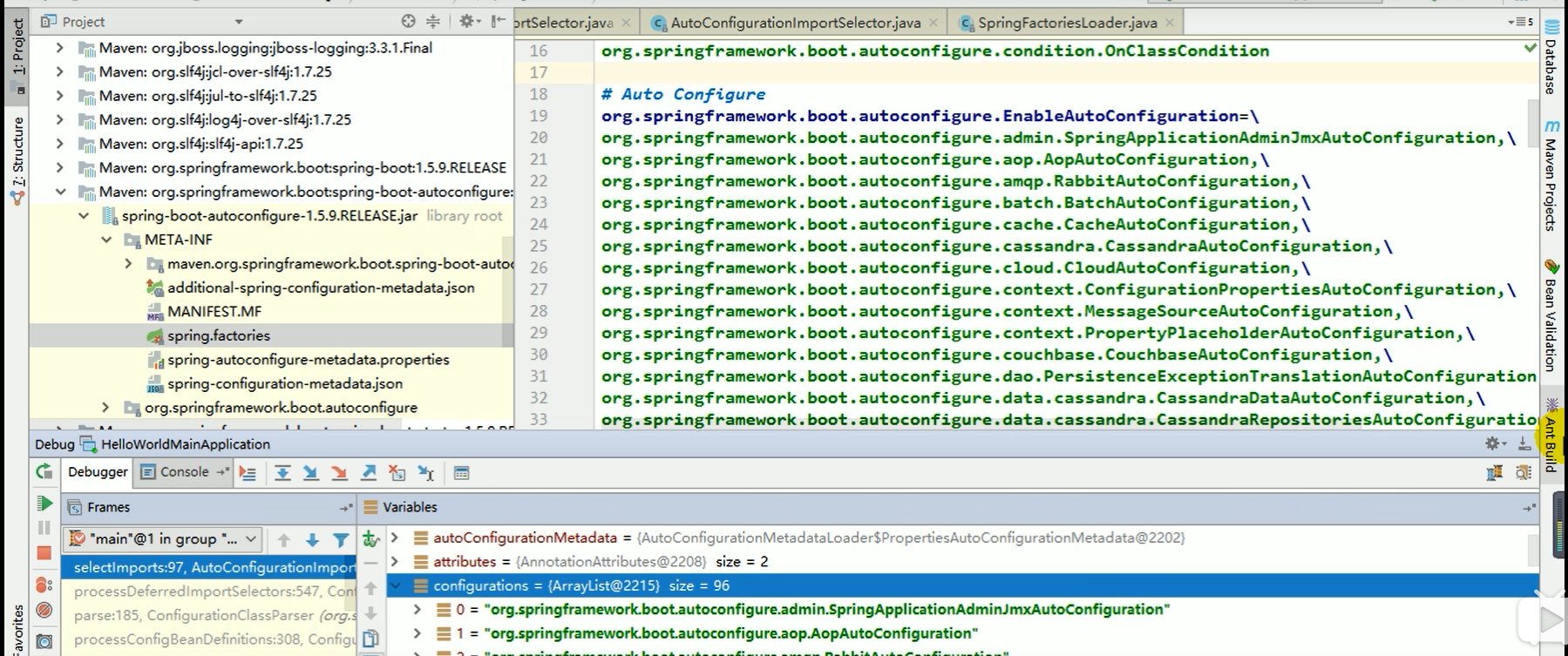This screenshot has height=656, width=1568.
Task: Collapse META-INF folder
Action: pos(105,240)
